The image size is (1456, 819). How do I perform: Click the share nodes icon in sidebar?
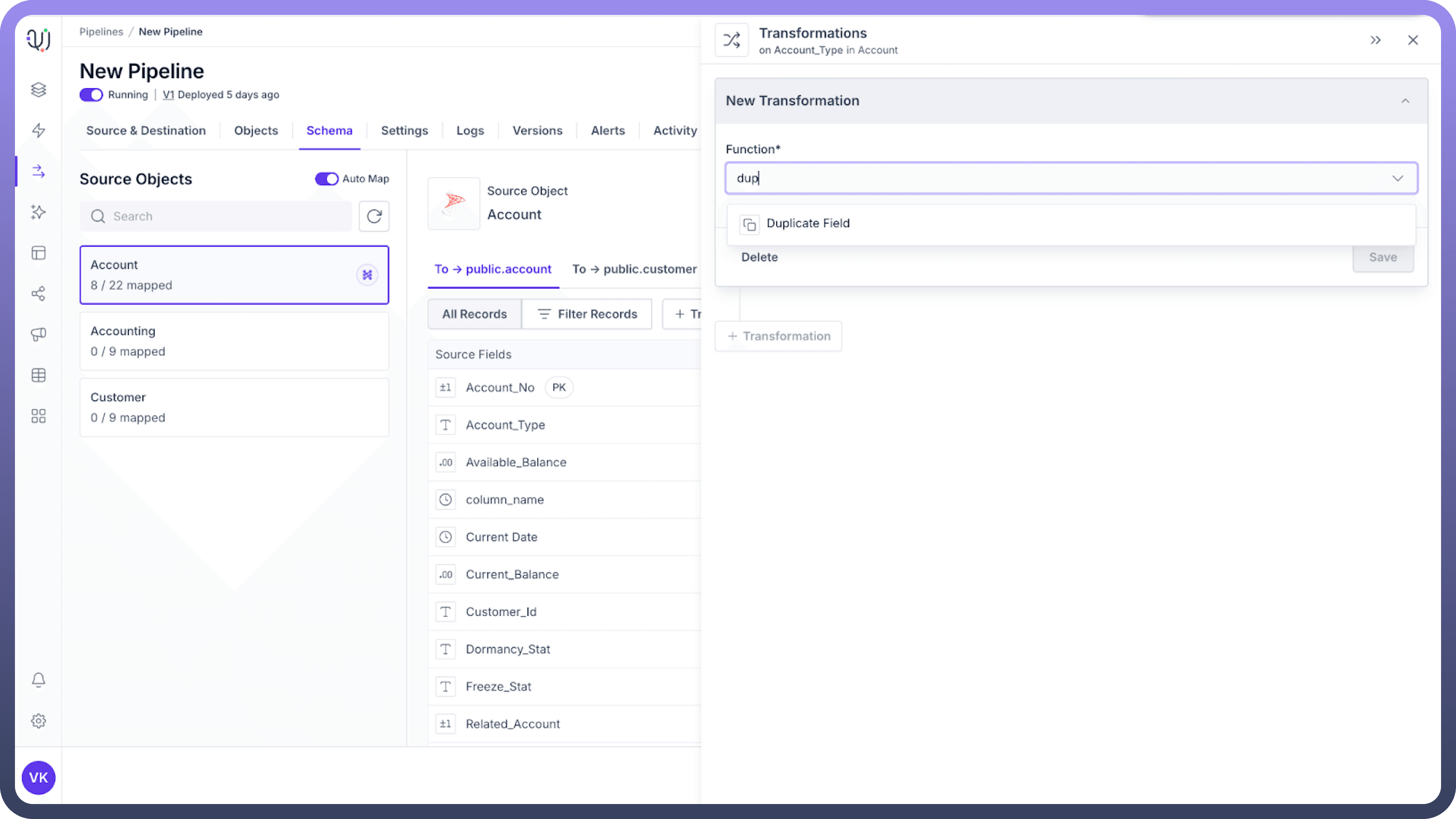coord(39,293)
